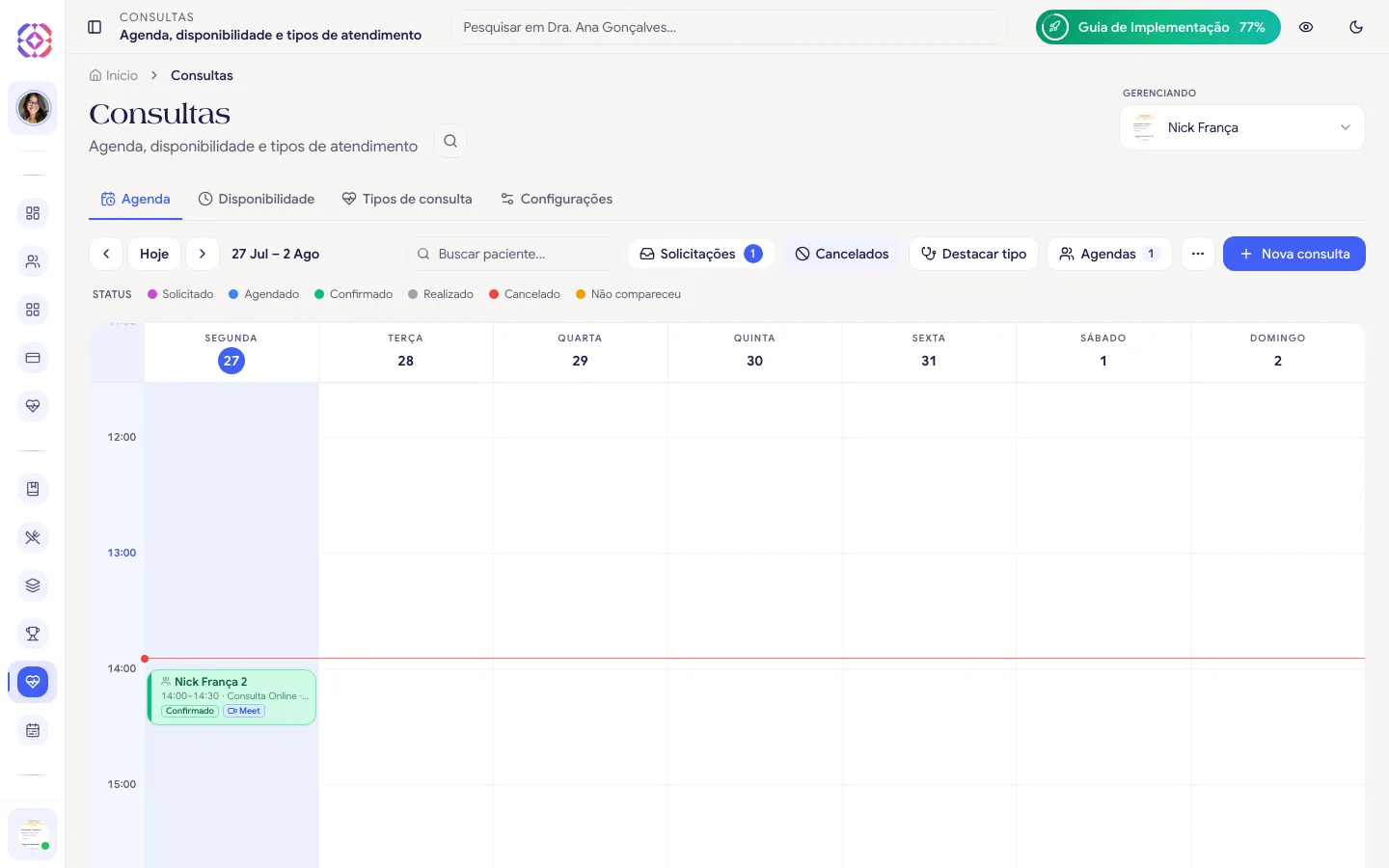Focus the Buscar paciente search field
Viewport: 1389px width, 868px height.
point(513,254)
